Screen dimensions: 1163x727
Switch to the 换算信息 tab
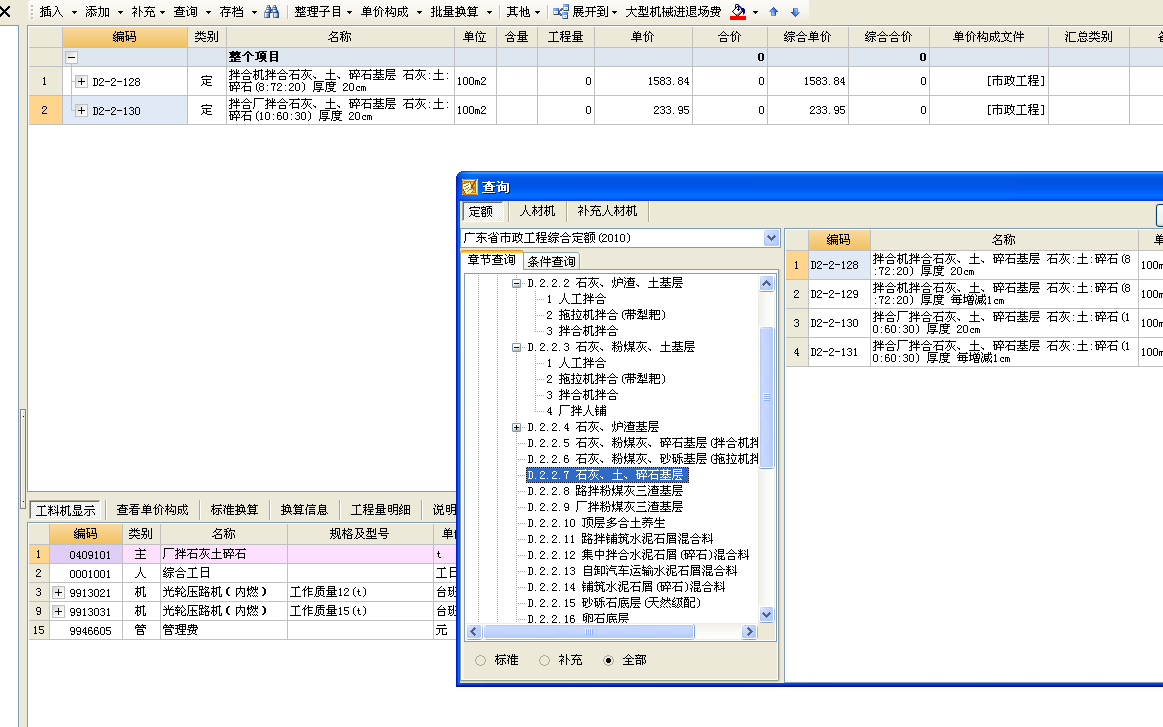click(x=304, y=510)
